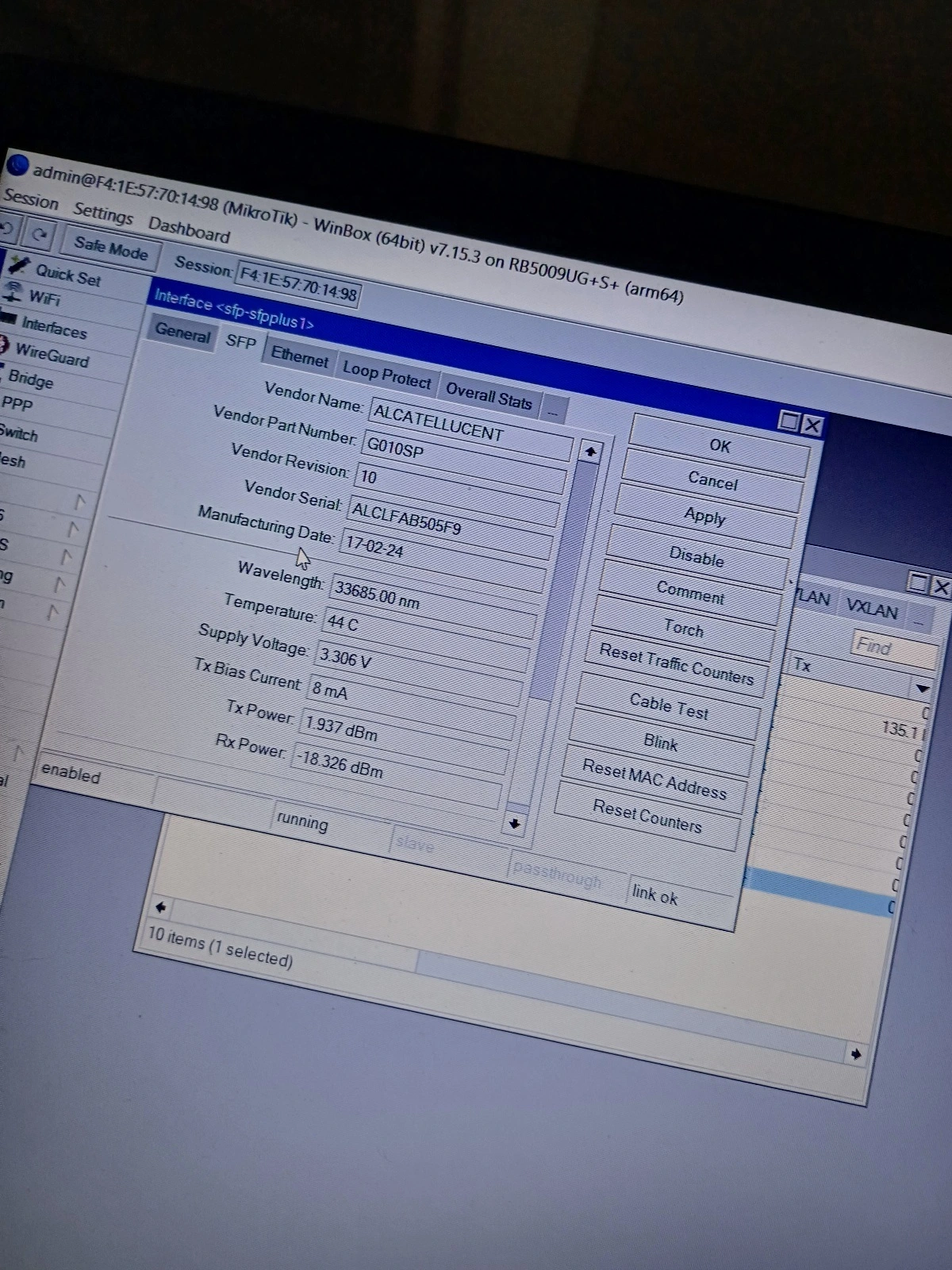Click the redo arrow toolbar icon
This screenshot has height=1270, width=952.
coord(40,235)
